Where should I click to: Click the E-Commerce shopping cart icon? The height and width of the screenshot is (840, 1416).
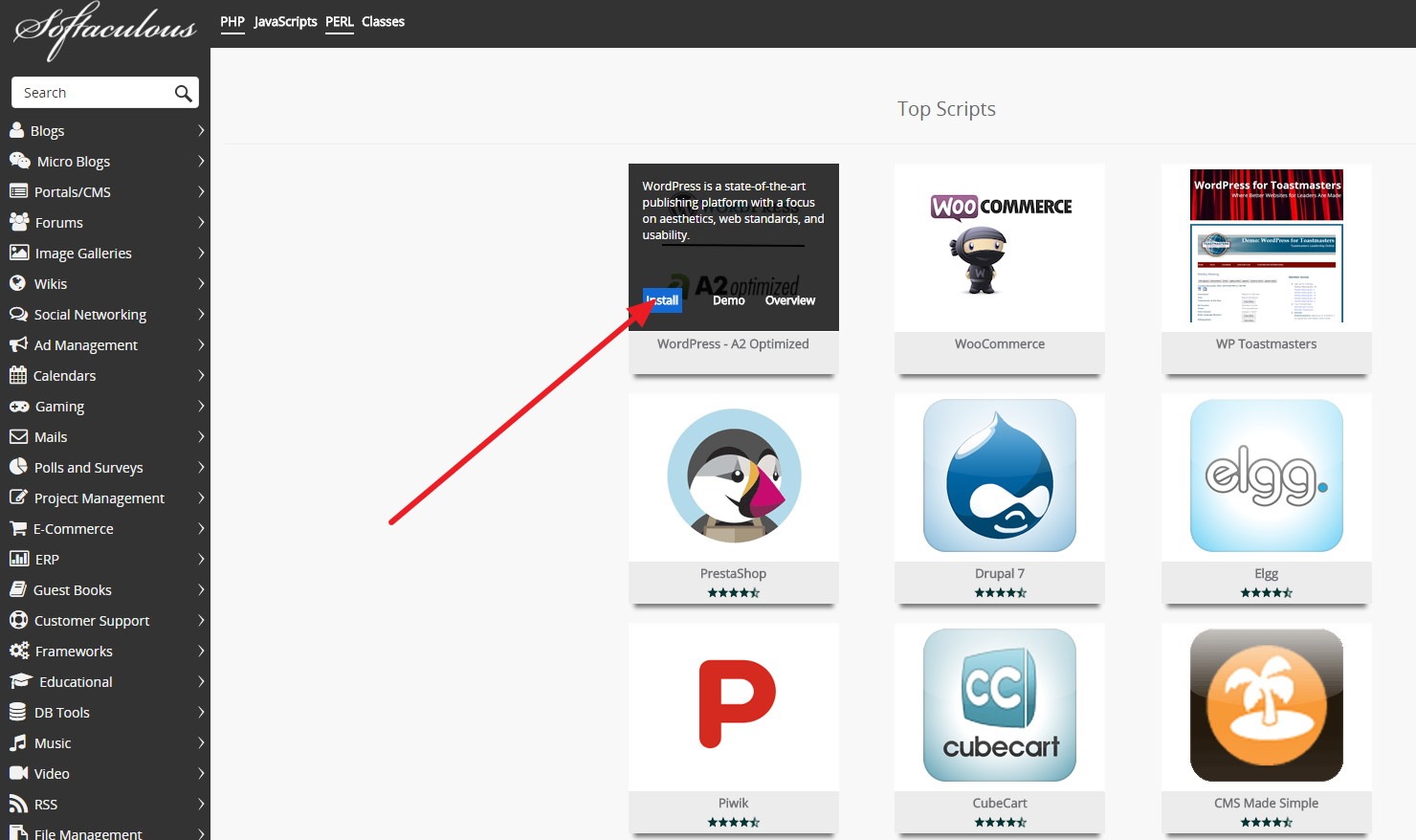point(17,528)
